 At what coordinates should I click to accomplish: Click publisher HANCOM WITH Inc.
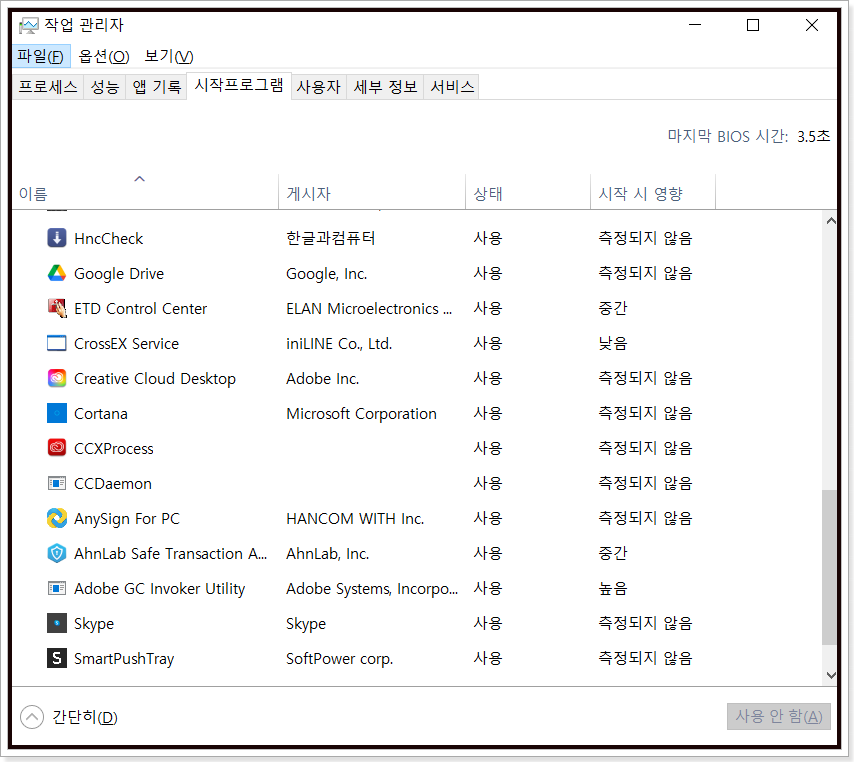[355, 519]
